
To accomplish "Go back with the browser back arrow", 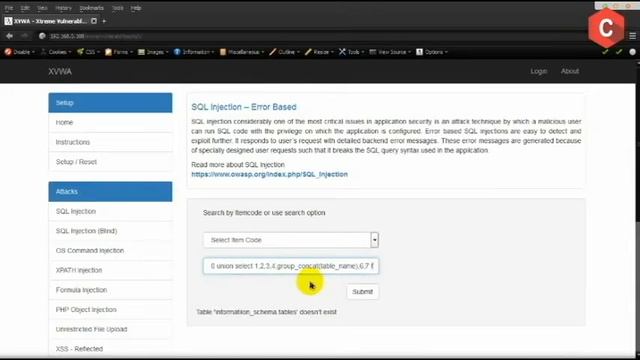I will tap(9, 36).
